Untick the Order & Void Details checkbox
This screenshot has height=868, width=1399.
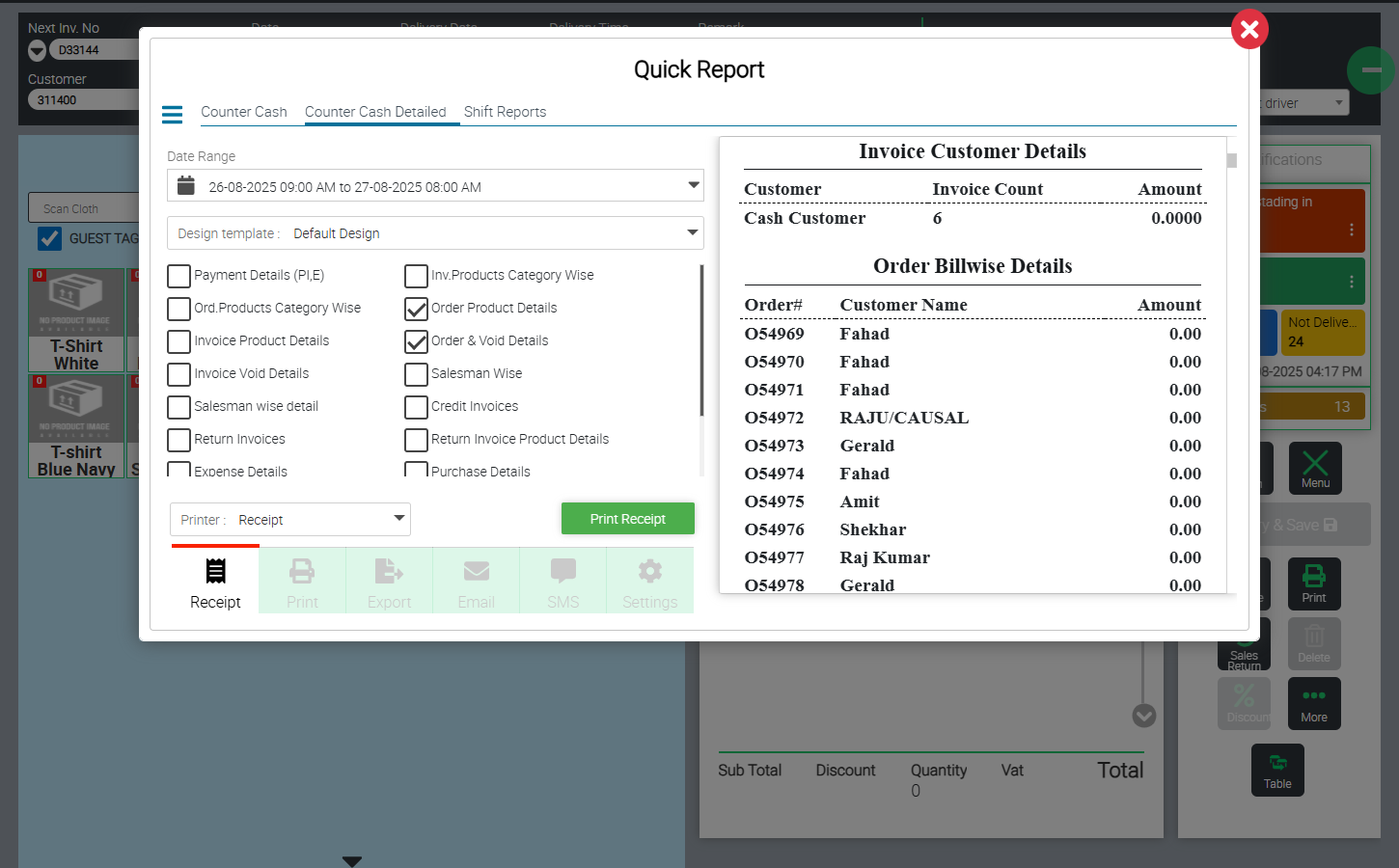[x=416, y=341]
